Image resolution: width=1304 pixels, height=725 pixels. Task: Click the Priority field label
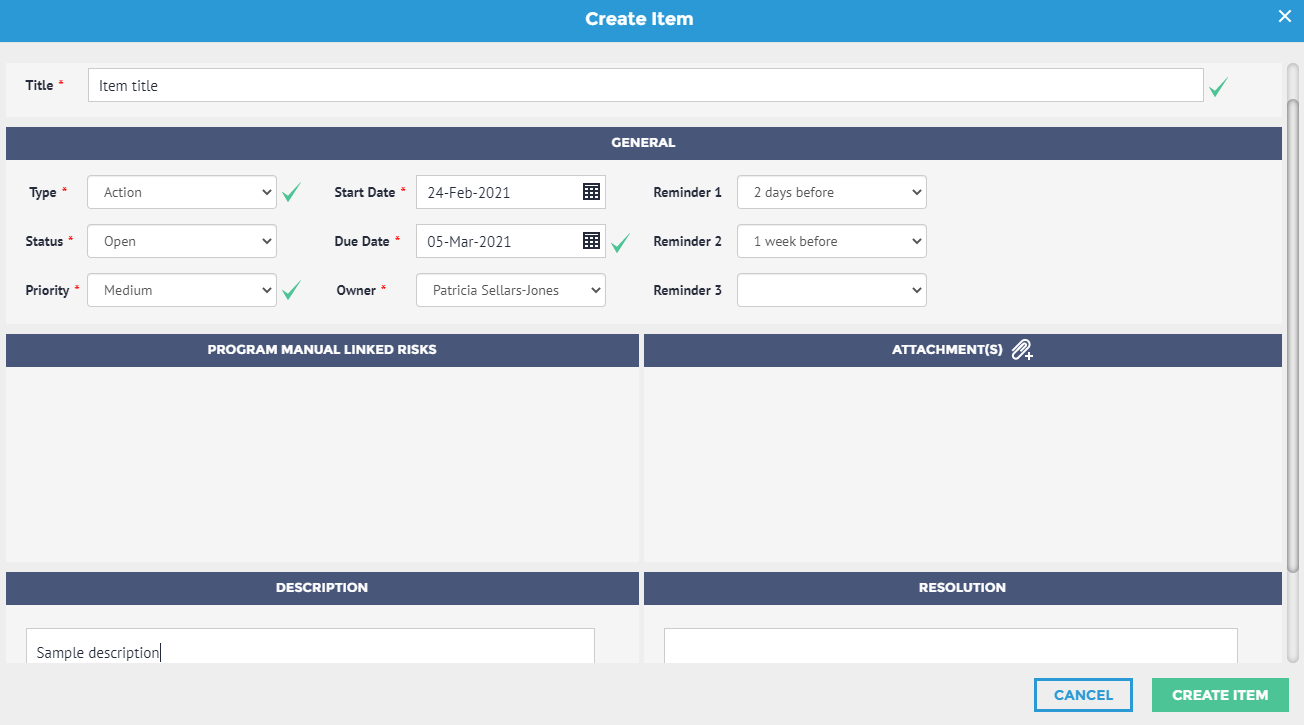coord(47,290)
